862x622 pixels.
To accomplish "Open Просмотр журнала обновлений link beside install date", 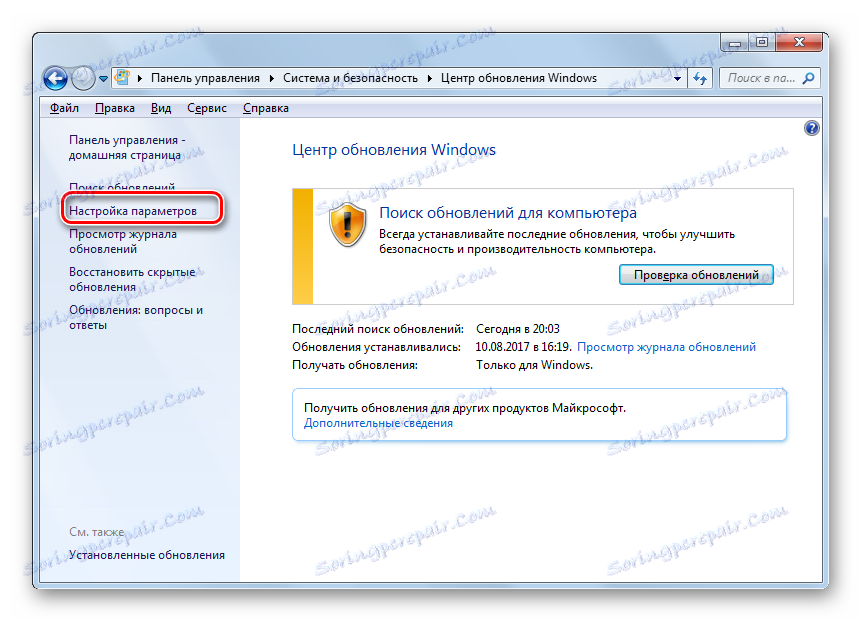I will point(666,347).
